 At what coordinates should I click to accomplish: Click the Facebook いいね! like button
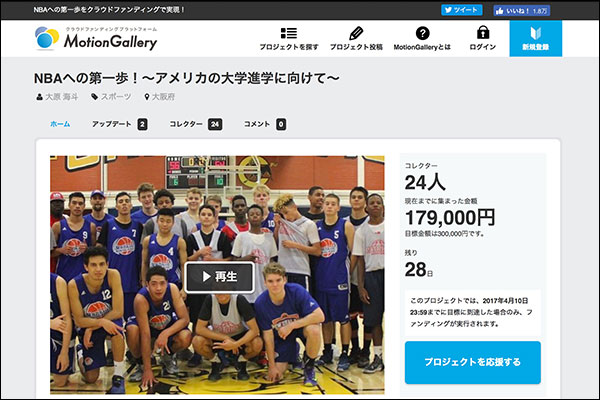(x=522, y=11)
